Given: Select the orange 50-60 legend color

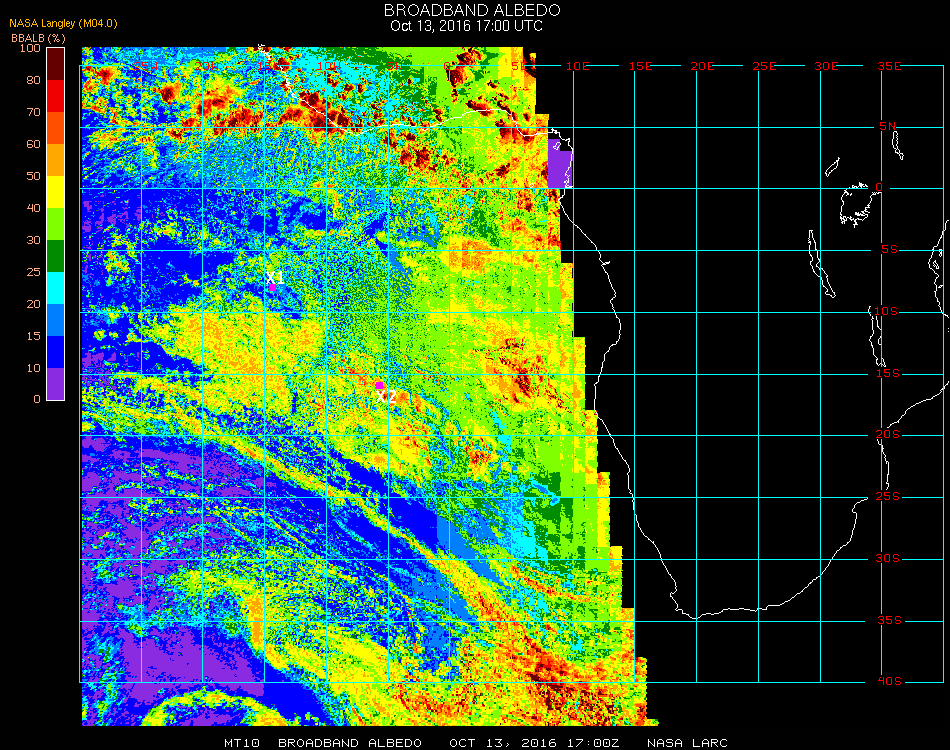Looking at the screenshot, I should pos(56,160).
